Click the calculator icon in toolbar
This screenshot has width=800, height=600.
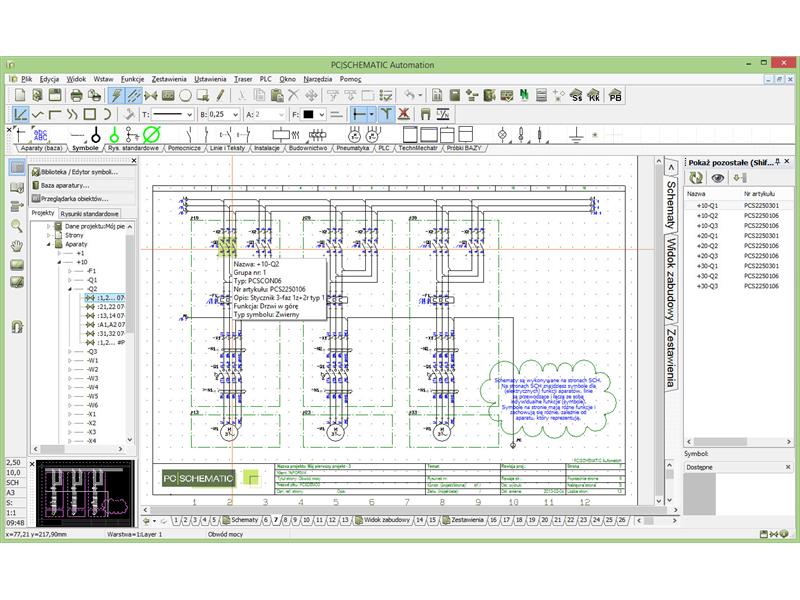(x=455, y=95)
